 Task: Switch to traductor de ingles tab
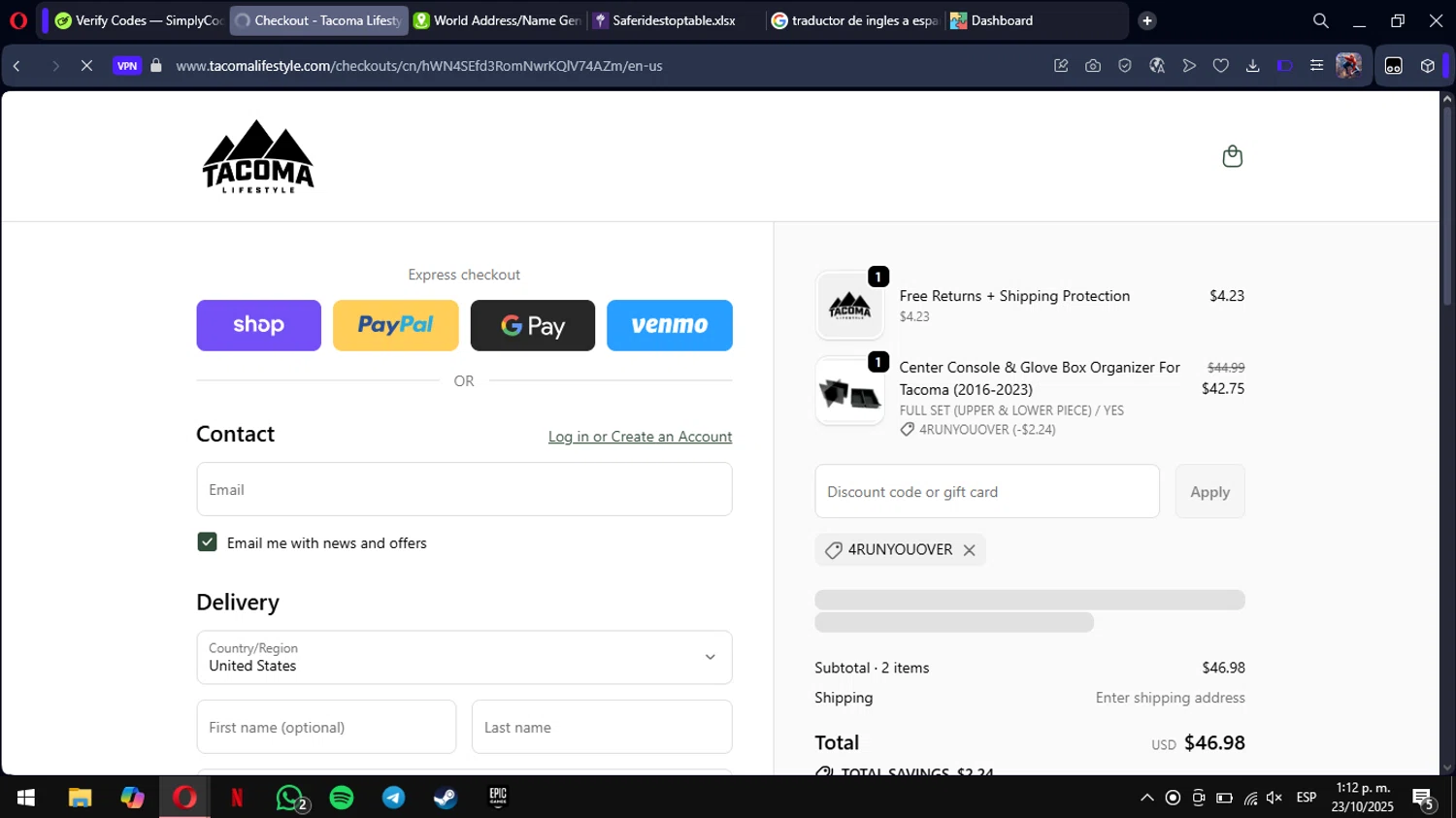(x=855, y=20)
